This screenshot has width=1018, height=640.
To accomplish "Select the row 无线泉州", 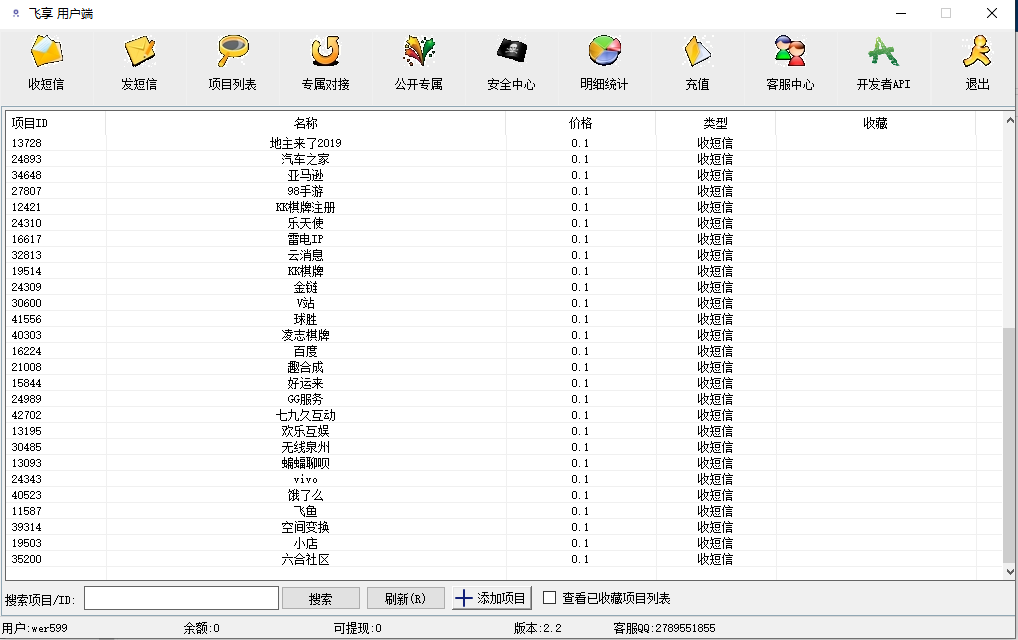I will [x=503, y=447].
